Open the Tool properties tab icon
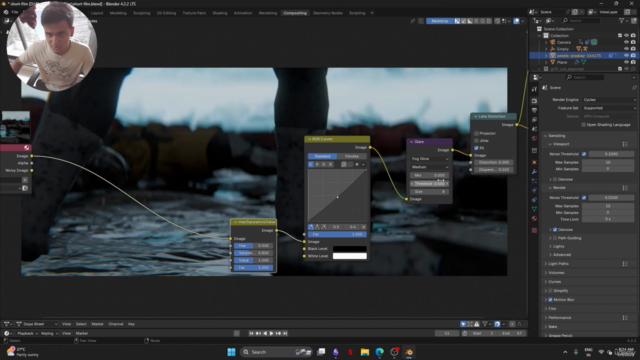 click(x=534, y=89)
